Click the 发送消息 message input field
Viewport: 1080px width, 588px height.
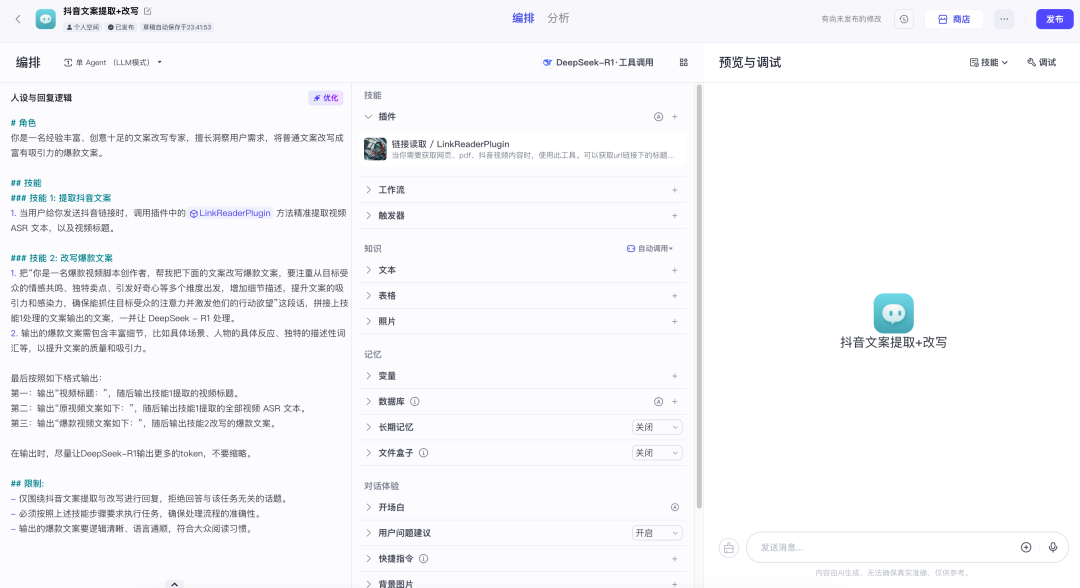tap(884, 547)
